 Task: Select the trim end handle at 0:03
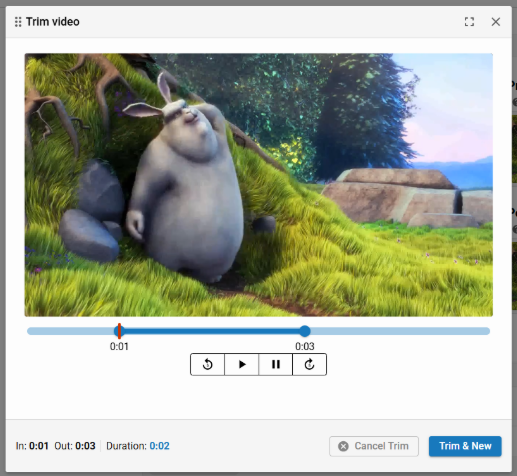305,331
